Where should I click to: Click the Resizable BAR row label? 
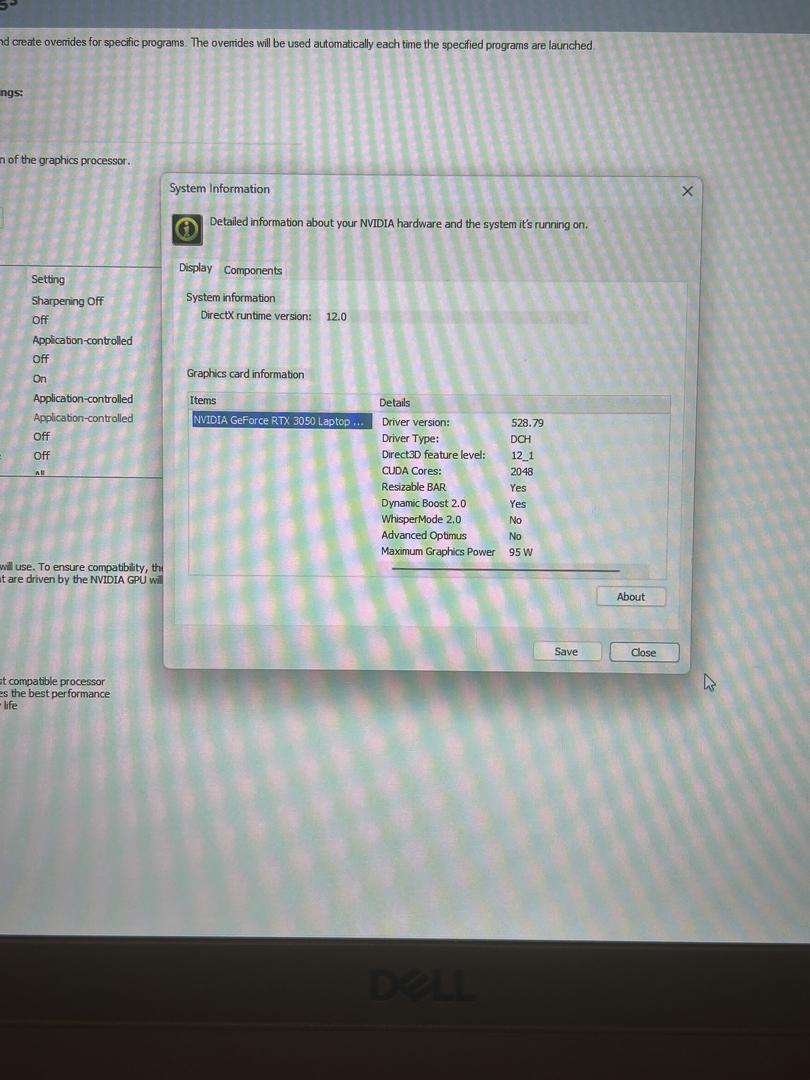[414, 487]
